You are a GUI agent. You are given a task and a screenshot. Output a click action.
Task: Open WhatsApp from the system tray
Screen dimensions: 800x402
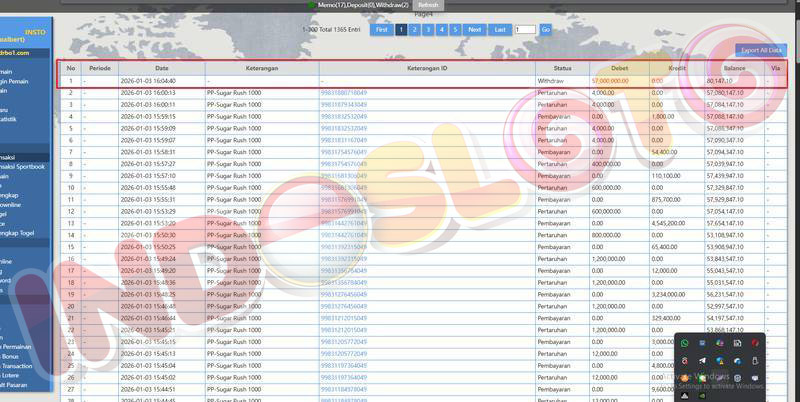point(684,344)
